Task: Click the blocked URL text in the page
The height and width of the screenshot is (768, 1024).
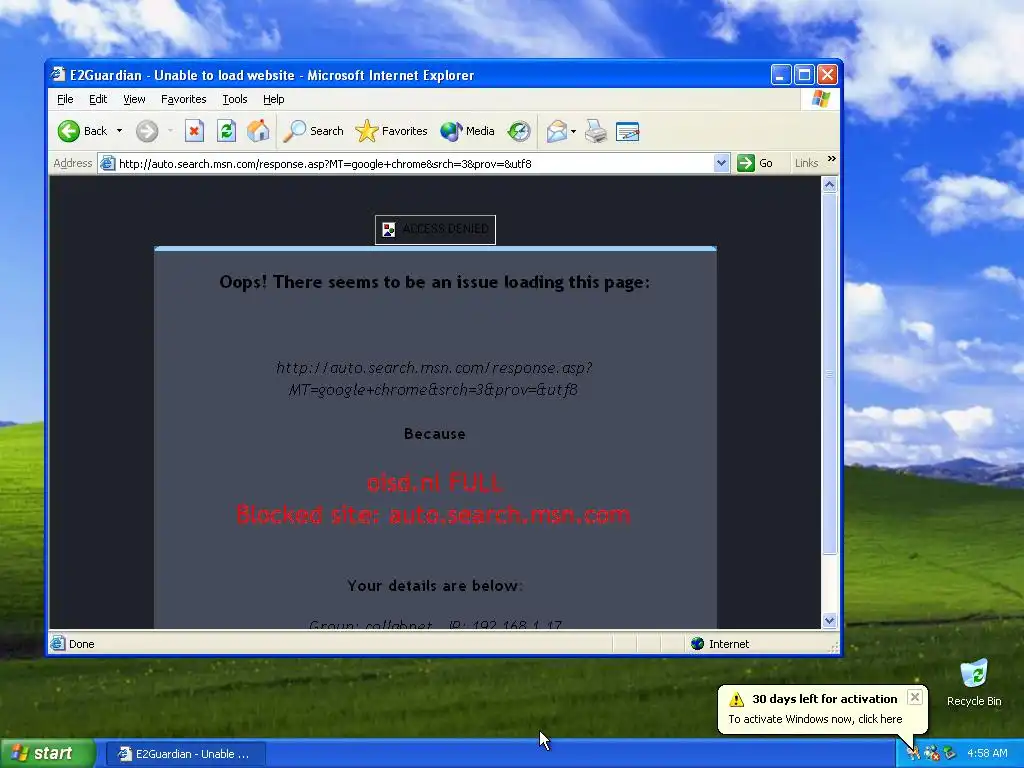Action: [434, 379]
